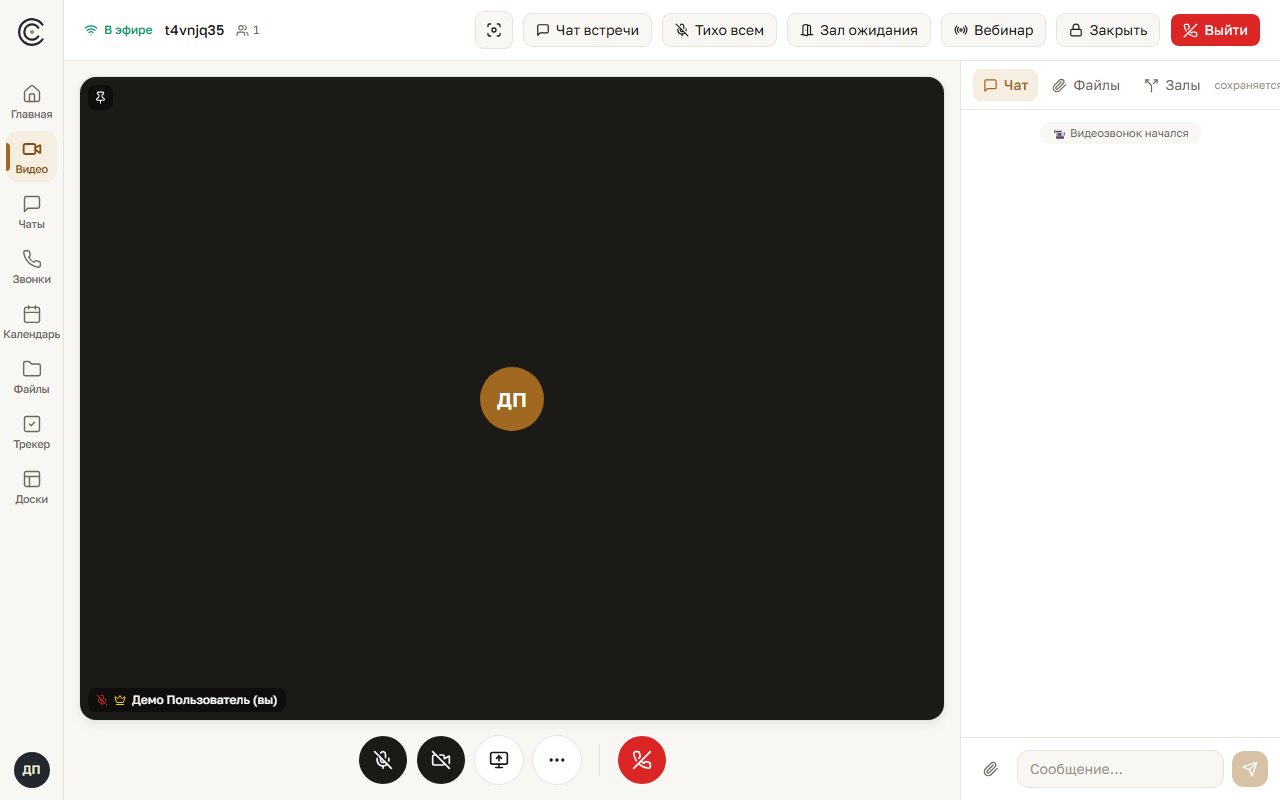Screen dimensions: 1280x800
Task: Open the Главная home section
Action: coord(32,102)
